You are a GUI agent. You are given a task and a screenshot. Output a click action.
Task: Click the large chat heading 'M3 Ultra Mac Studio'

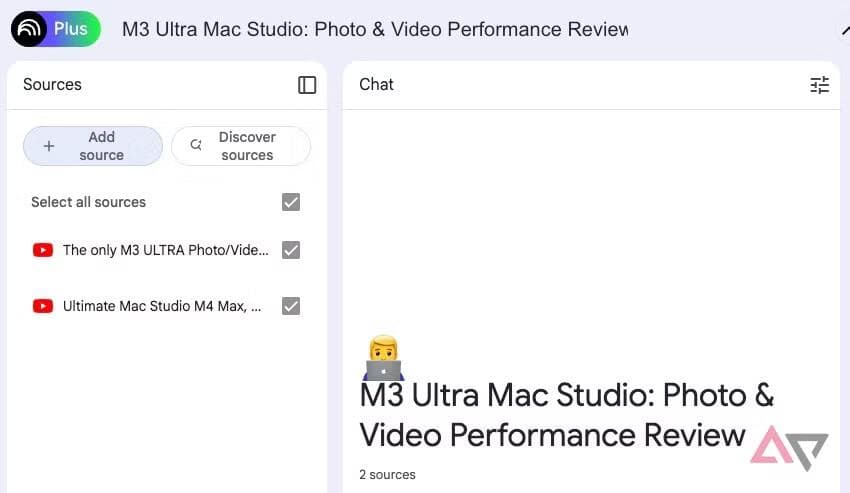click(566, 415)
